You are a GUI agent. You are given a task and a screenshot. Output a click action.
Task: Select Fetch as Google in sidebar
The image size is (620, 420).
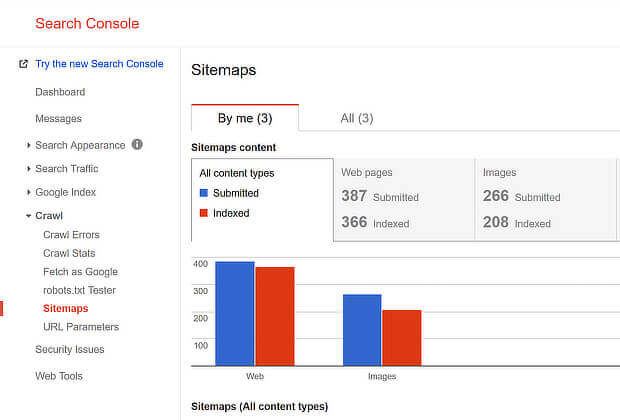(80, 272)
